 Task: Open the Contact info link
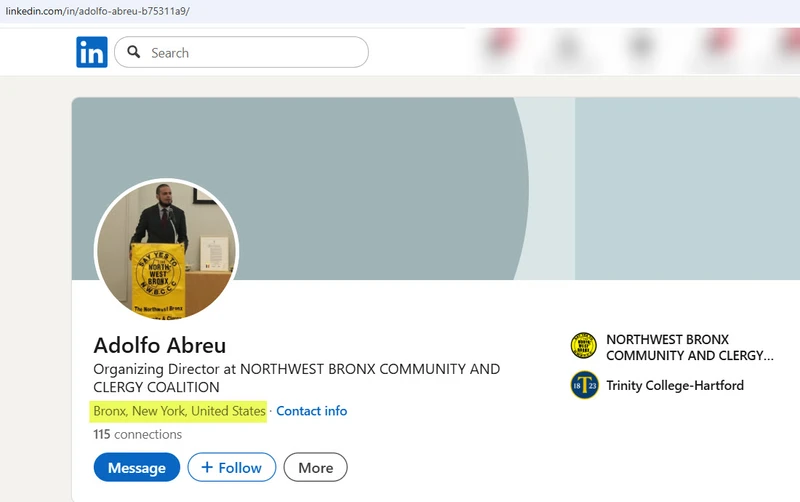[x=311, y=411]
